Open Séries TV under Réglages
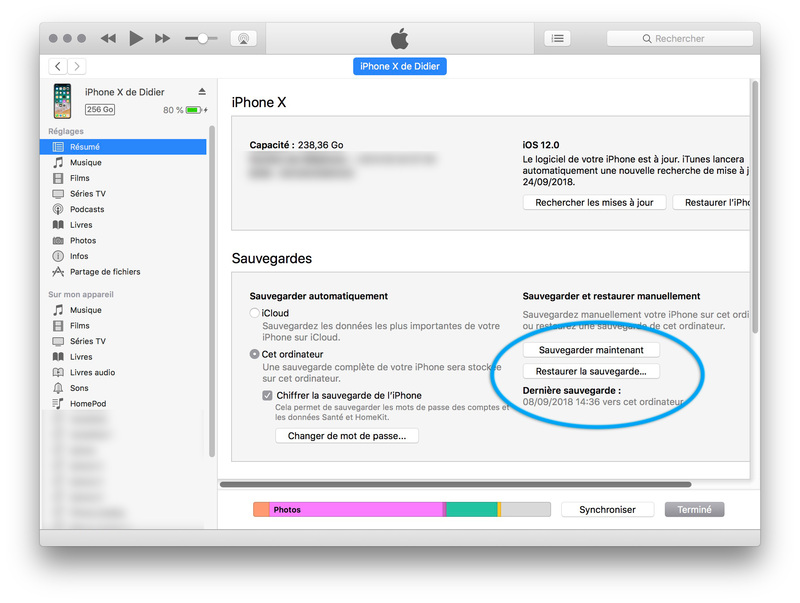 click(123, 194)
